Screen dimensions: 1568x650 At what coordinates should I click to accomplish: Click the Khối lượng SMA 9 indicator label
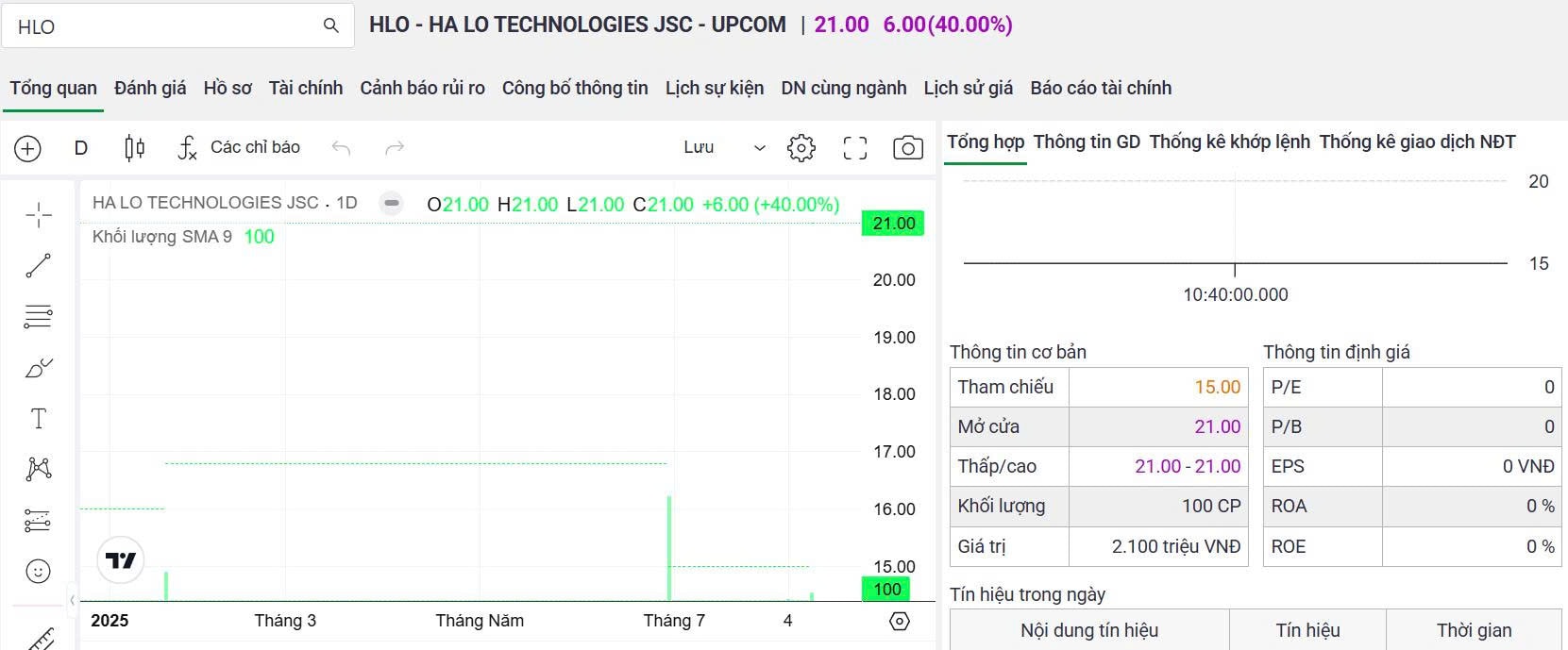(162, 237)
